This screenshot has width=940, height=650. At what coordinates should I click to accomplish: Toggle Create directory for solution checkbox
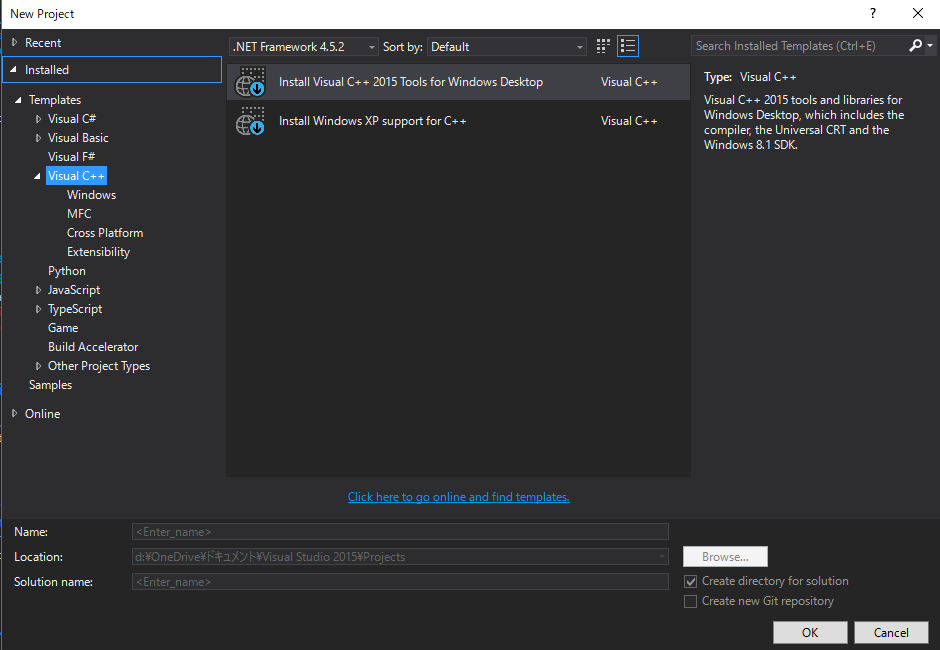click(x=691, y=581)
